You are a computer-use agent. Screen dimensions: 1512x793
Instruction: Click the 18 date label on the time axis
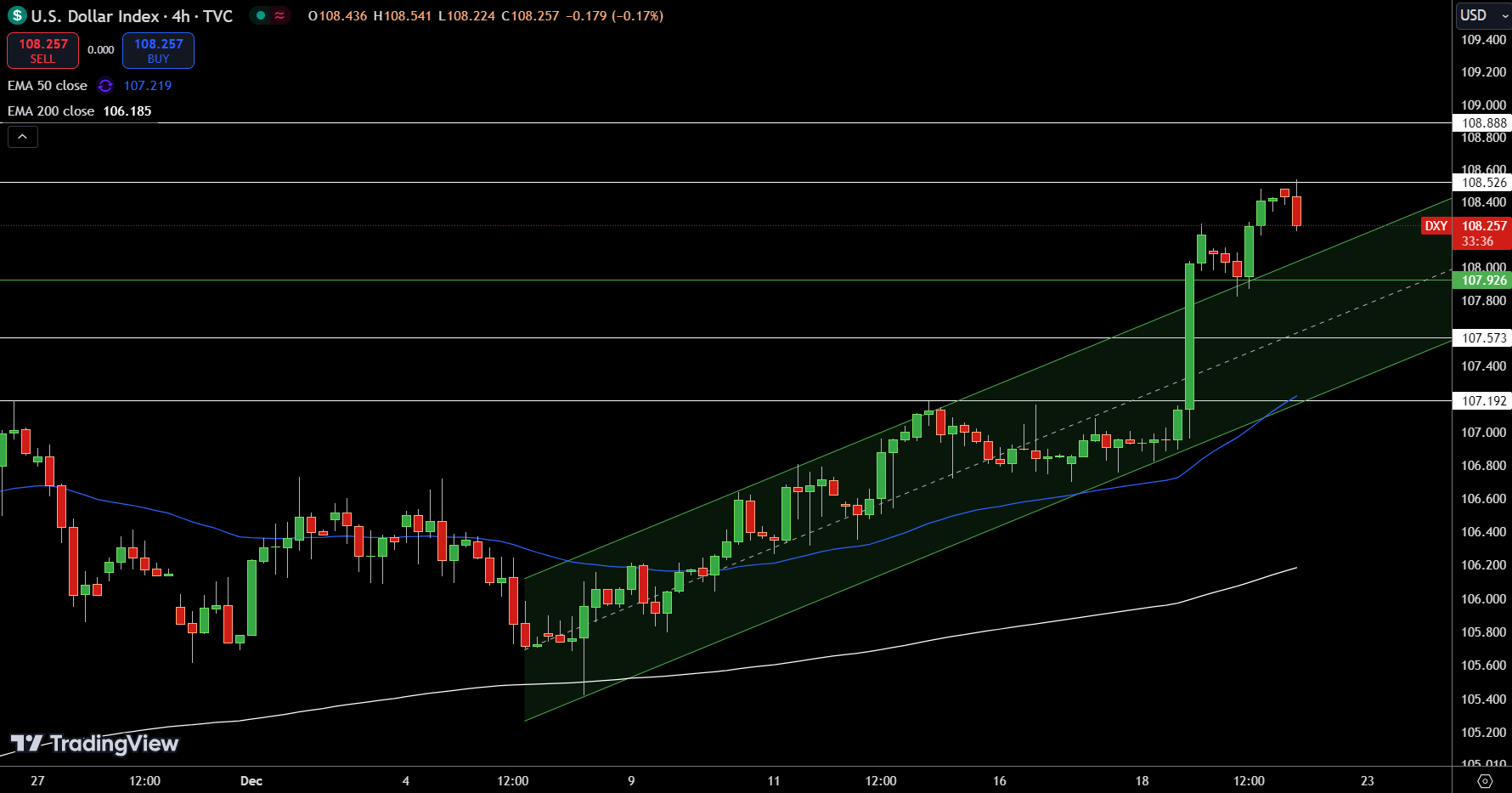1142,781
